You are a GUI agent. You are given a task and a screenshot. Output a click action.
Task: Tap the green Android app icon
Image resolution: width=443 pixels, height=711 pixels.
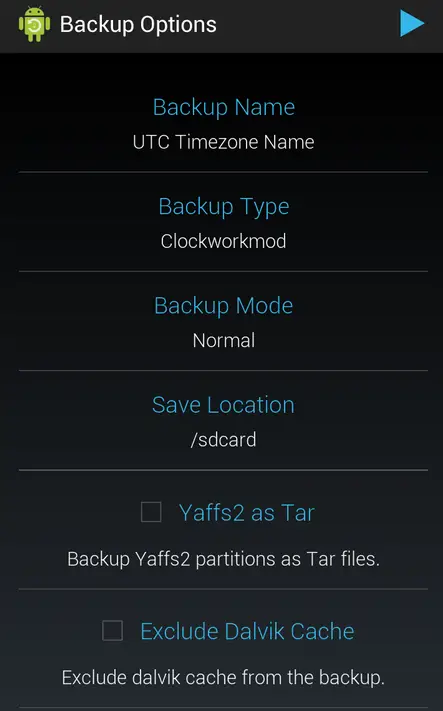coord(34,24)
